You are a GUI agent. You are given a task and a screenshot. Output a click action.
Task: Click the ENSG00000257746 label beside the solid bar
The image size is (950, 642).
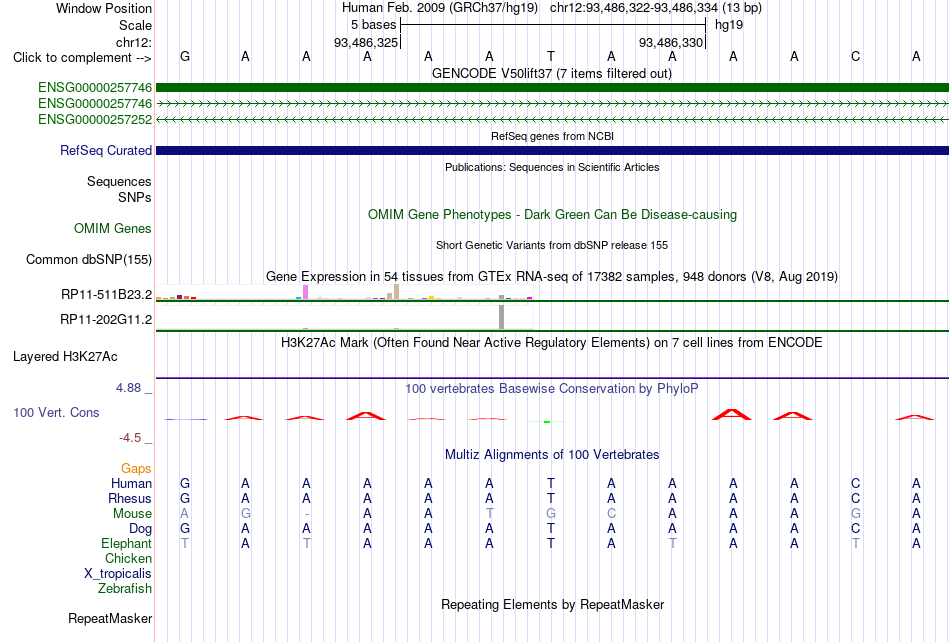[95, 88]
